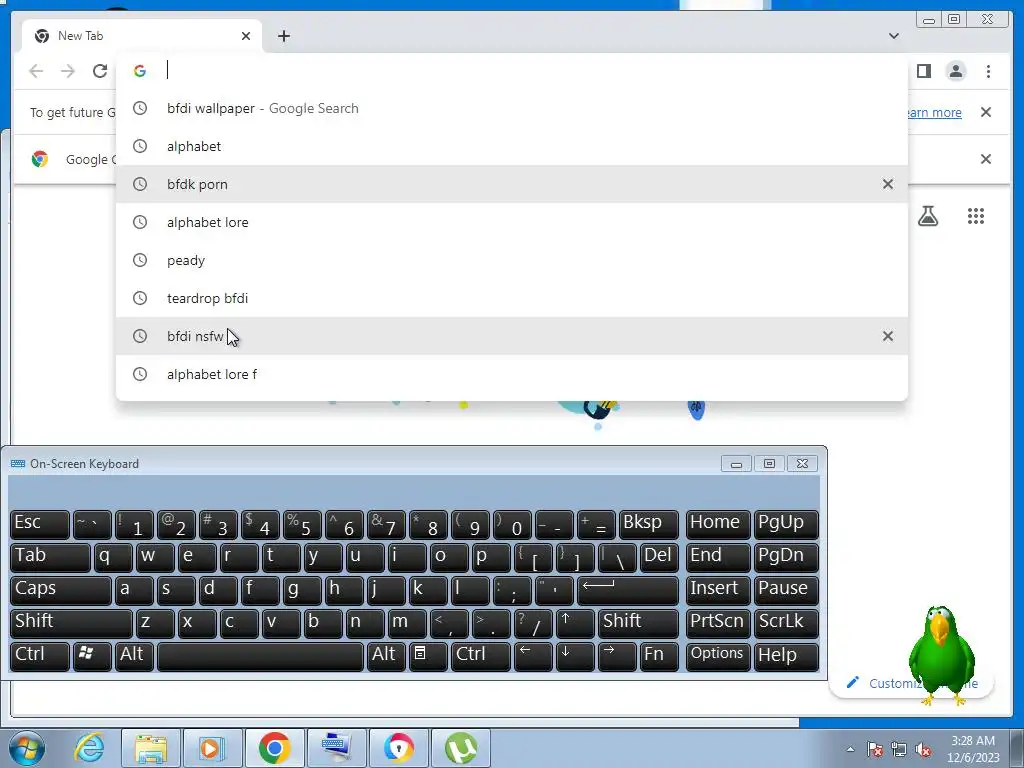This screenshot has width=1024, height=768.
Task: Select the 'alphabet' history suggestion
Action: point(511,146)
